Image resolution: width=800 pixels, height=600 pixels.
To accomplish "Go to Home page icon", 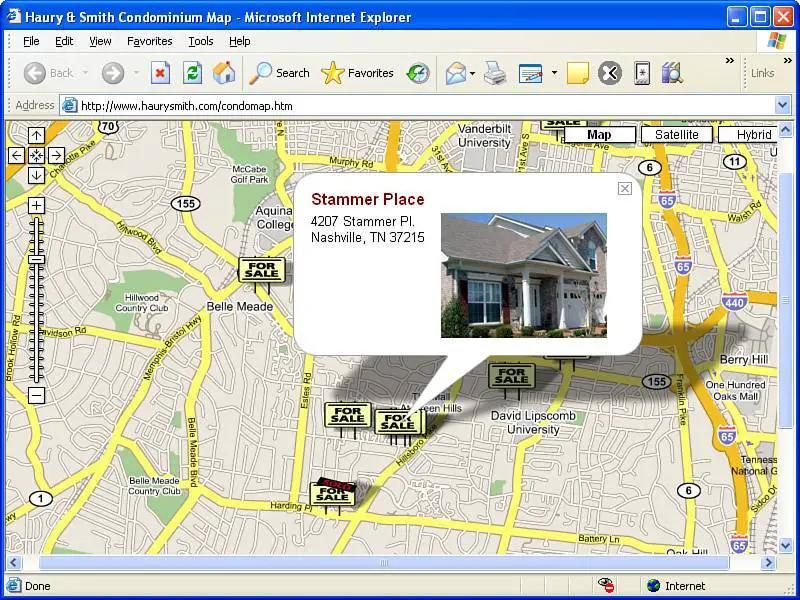I will click(x=223, y=73).
